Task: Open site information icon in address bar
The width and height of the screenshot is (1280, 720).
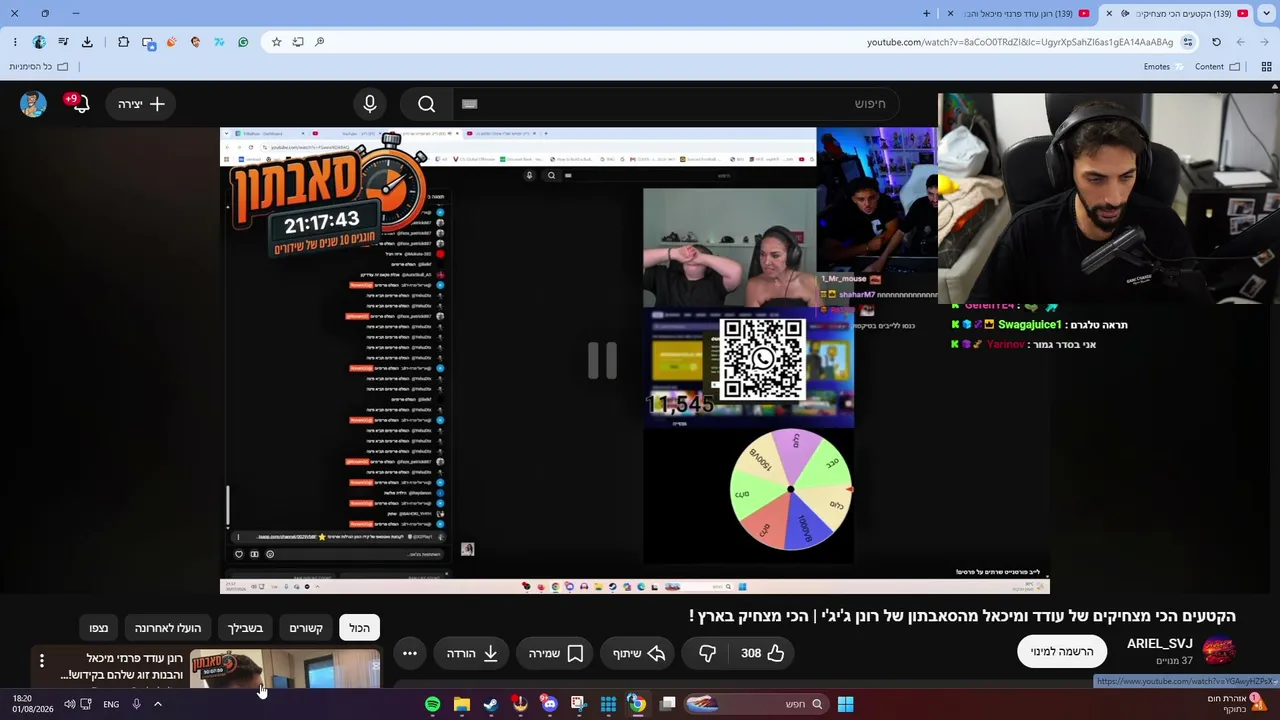Action: pyautogui.click(x=1188, y=42)
